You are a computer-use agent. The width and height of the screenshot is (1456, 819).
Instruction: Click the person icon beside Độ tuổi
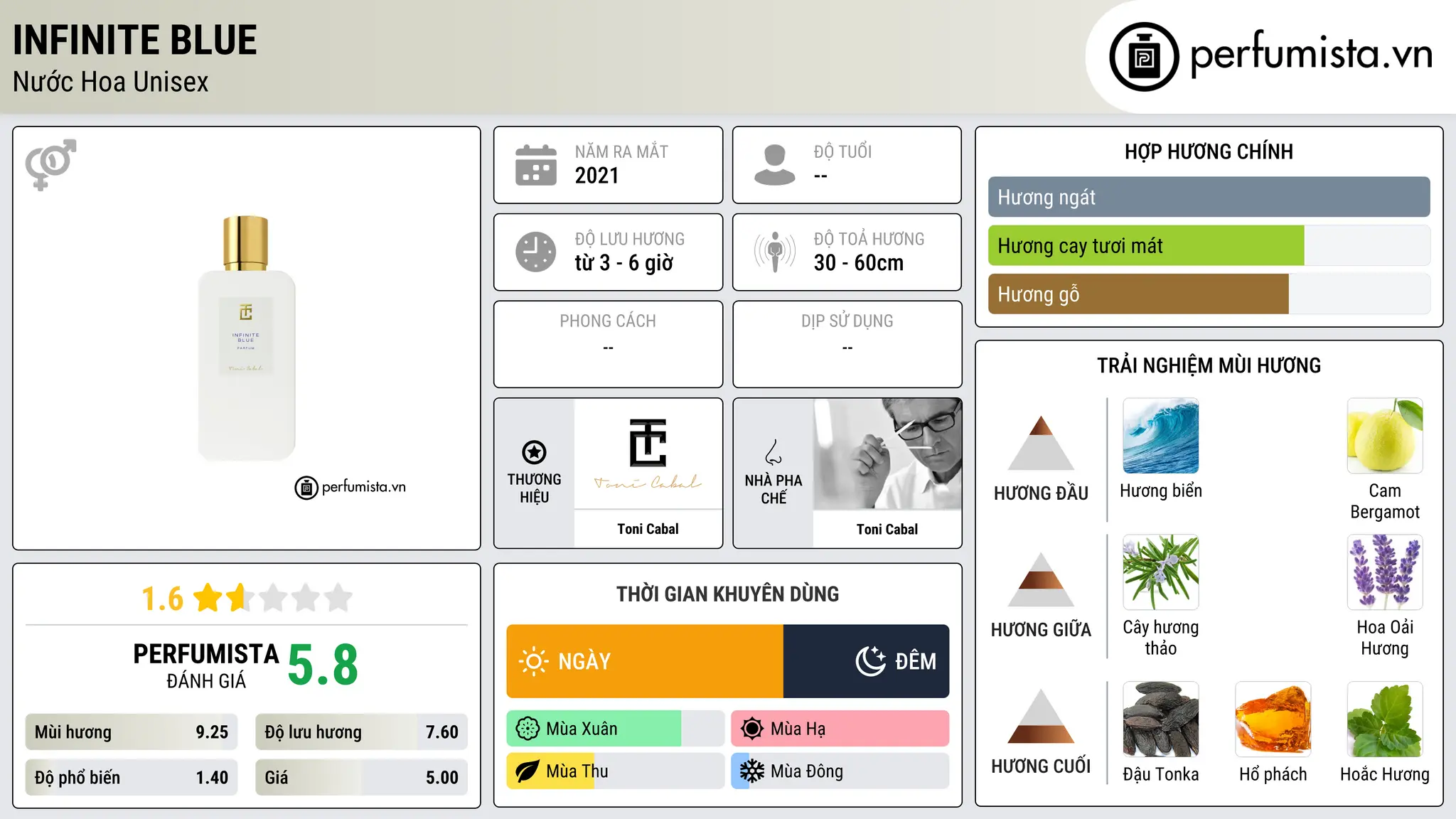[775, 165]
